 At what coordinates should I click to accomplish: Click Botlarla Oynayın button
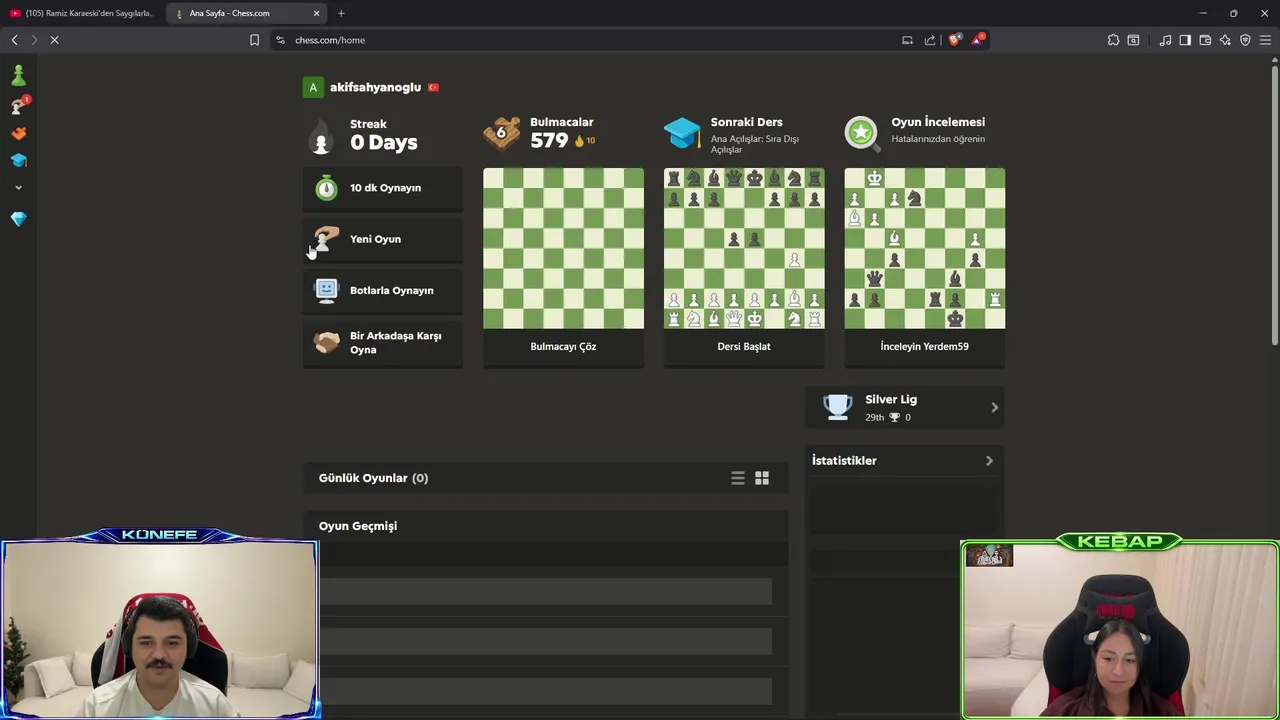pyautogui.click(x=383, y=290)
